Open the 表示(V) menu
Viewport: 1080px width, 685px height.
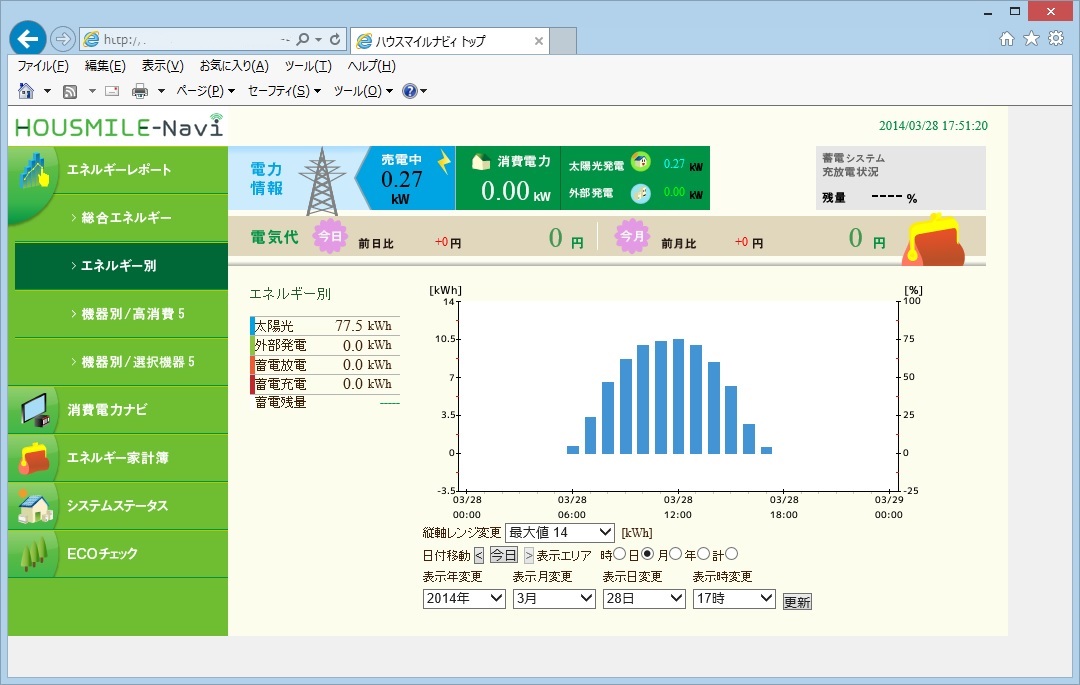163,66
